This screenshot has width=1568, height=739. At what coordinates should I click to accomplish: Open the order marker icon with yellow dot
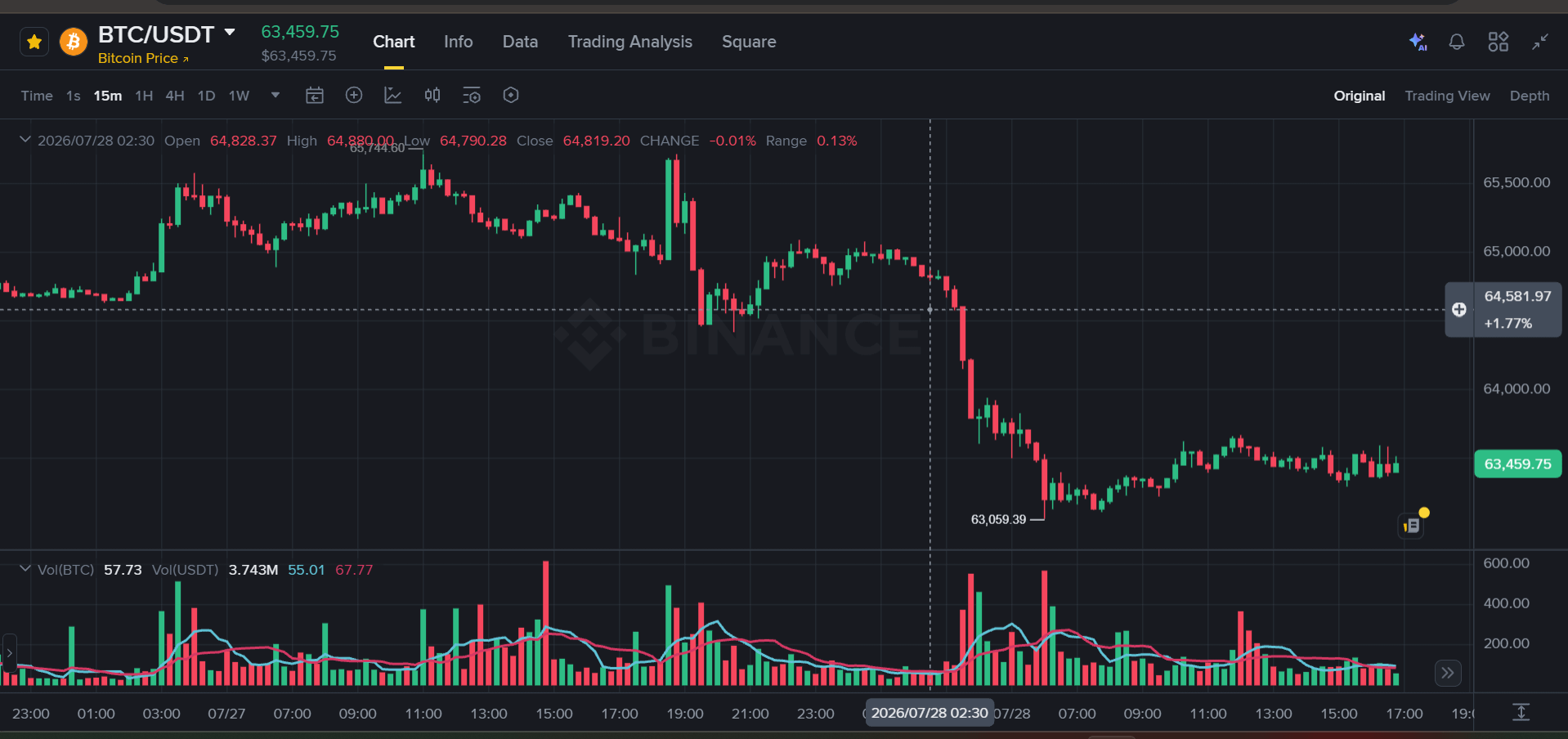pos(1412,526)
